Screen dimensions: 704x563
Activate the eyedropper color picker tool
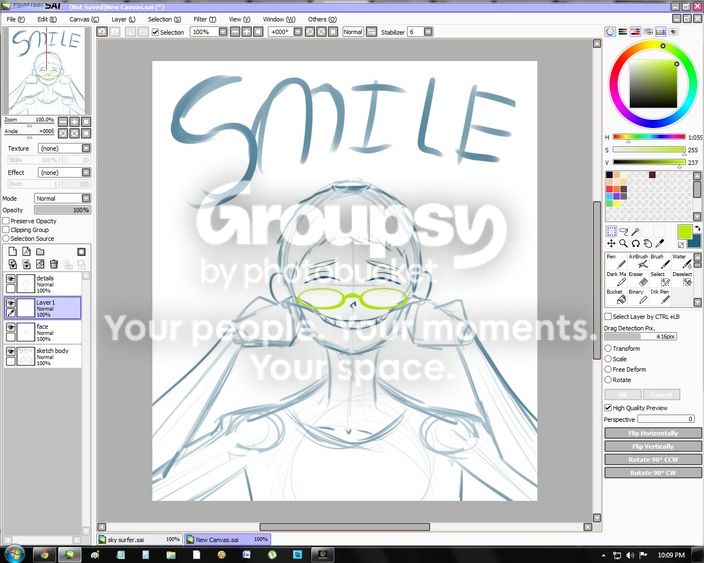pyautogui.click(x=660, y=243)
